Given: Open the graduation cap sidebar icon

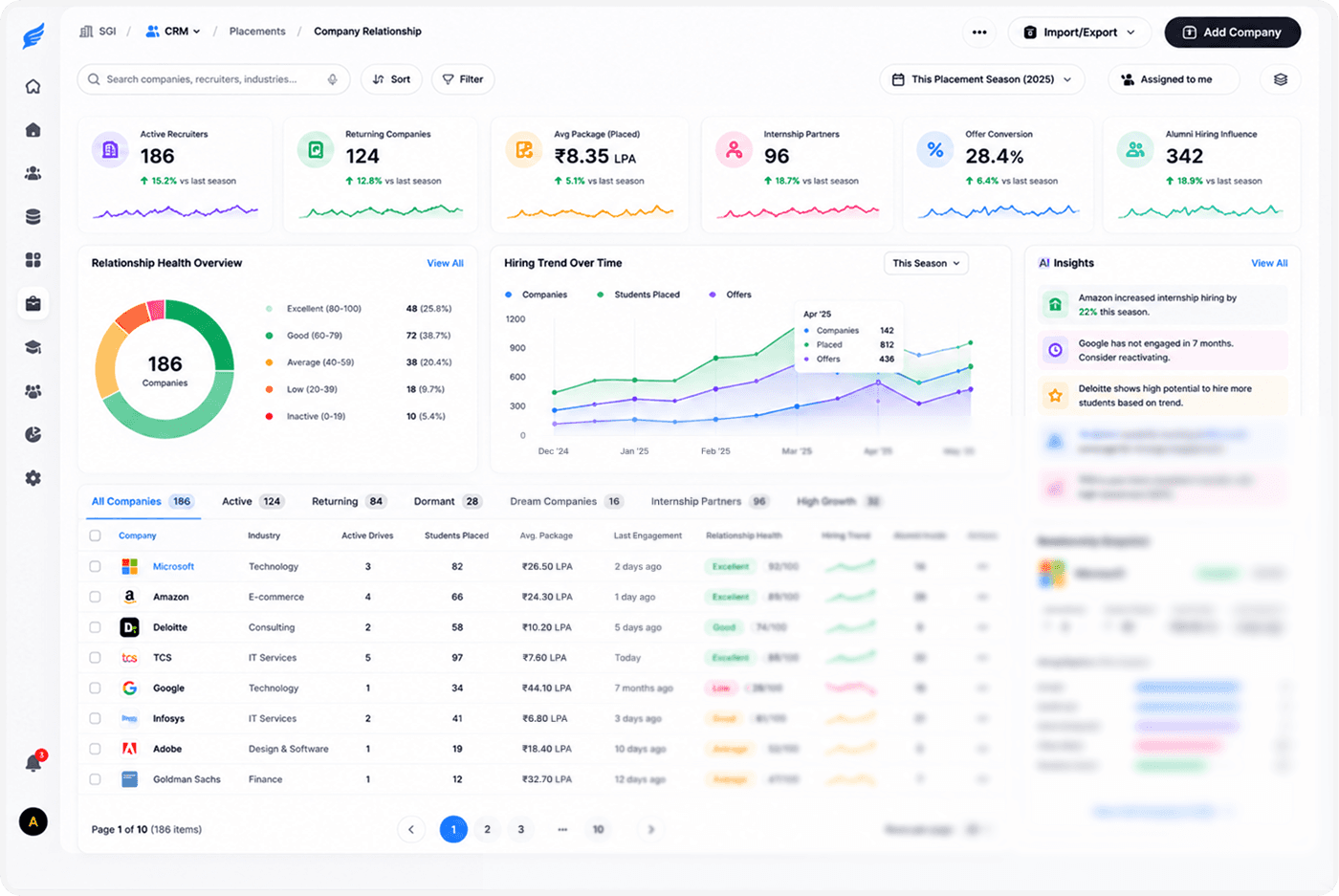Looking at the screenshot, I should point(33,348).
